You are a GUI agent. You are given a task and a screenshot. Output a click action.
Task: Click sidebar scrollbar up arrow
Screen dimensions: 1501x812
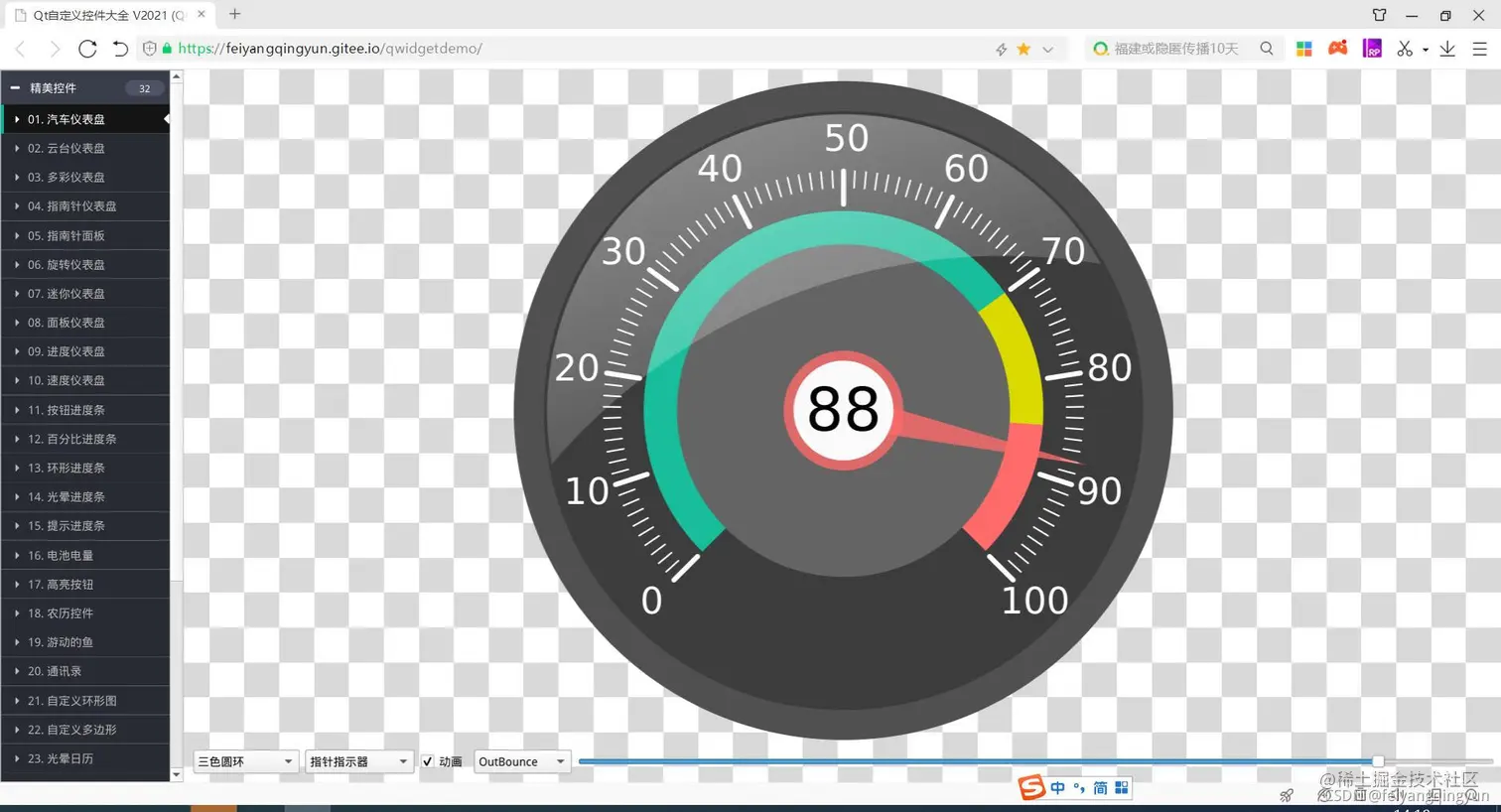click(x=177, y=76)
